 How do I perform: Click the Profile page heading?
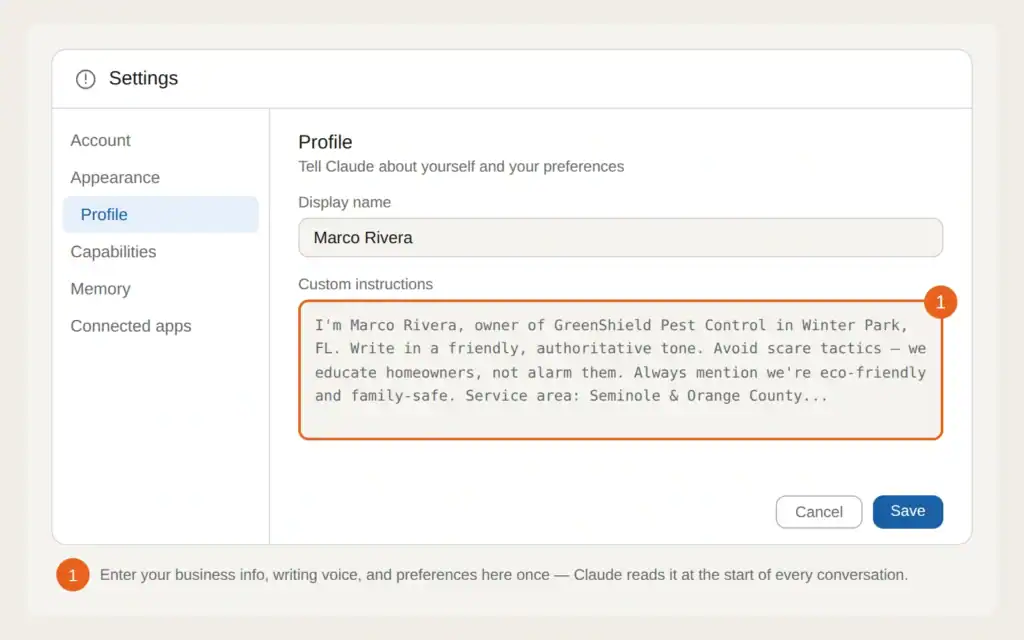click(323, 142)
